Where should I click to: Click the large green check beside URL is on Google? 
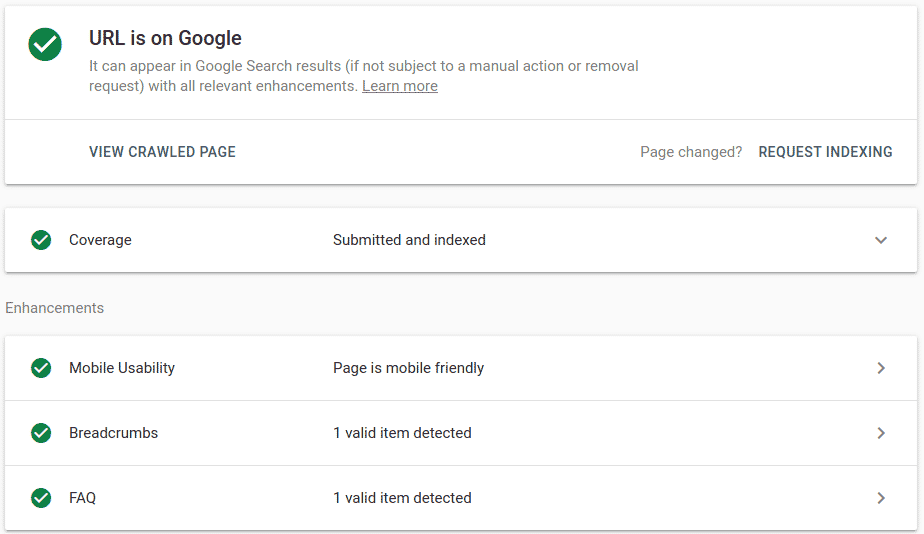click(45, 44)
